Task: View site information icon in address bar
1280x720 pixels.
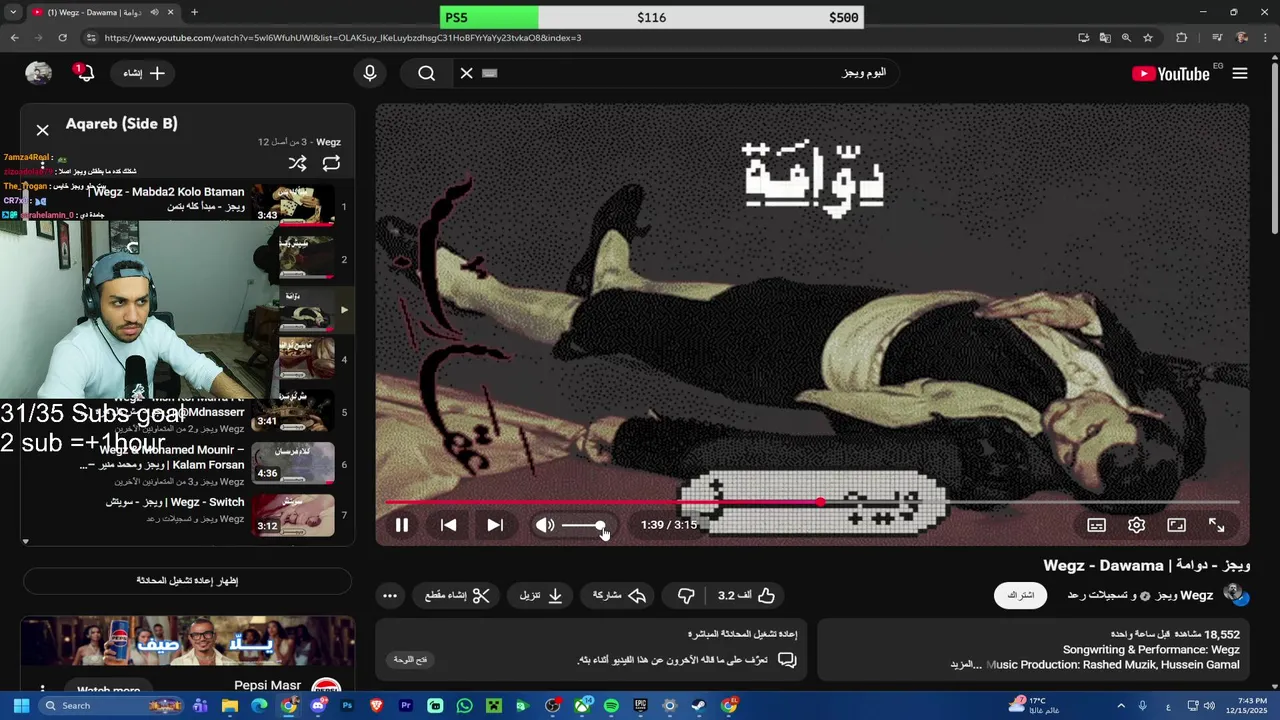Action: pos(91,38)
